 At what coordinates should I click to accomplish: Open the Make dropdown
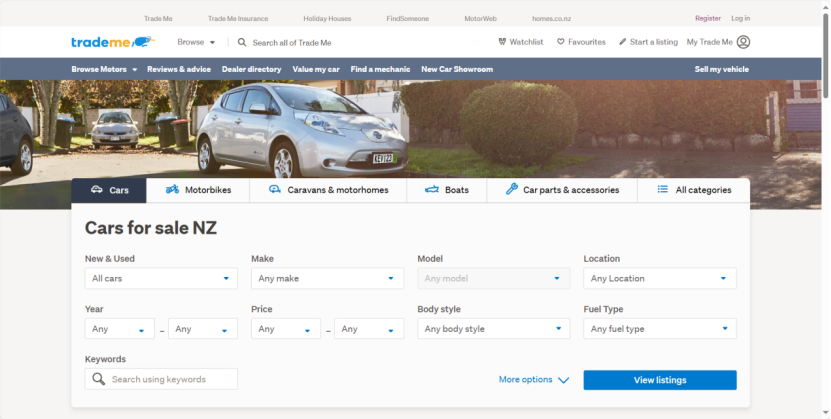click(x=327, y=278)
